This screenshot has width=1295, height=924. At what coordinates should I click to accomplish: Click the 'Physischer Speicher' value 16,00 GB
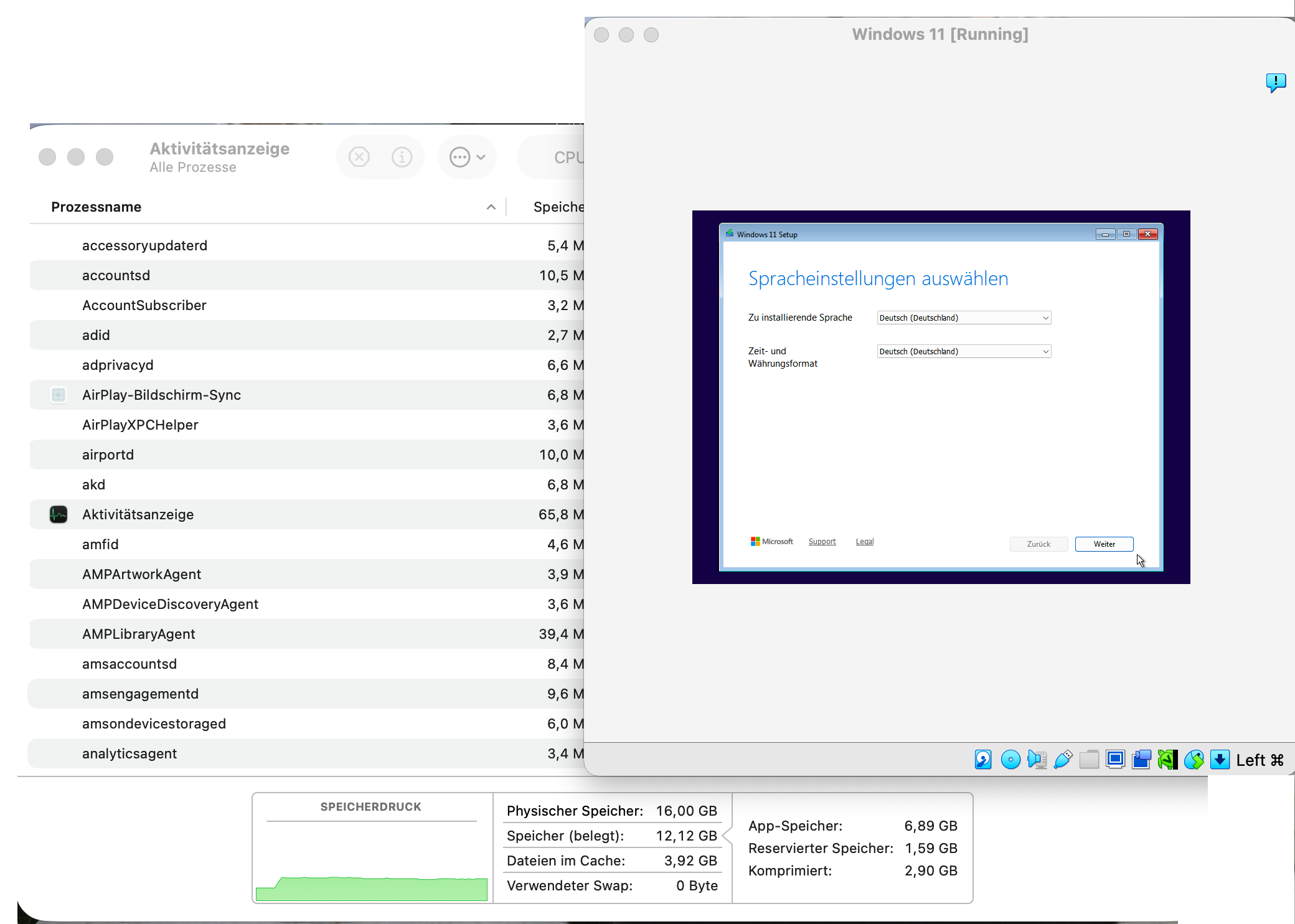point(687,811)
